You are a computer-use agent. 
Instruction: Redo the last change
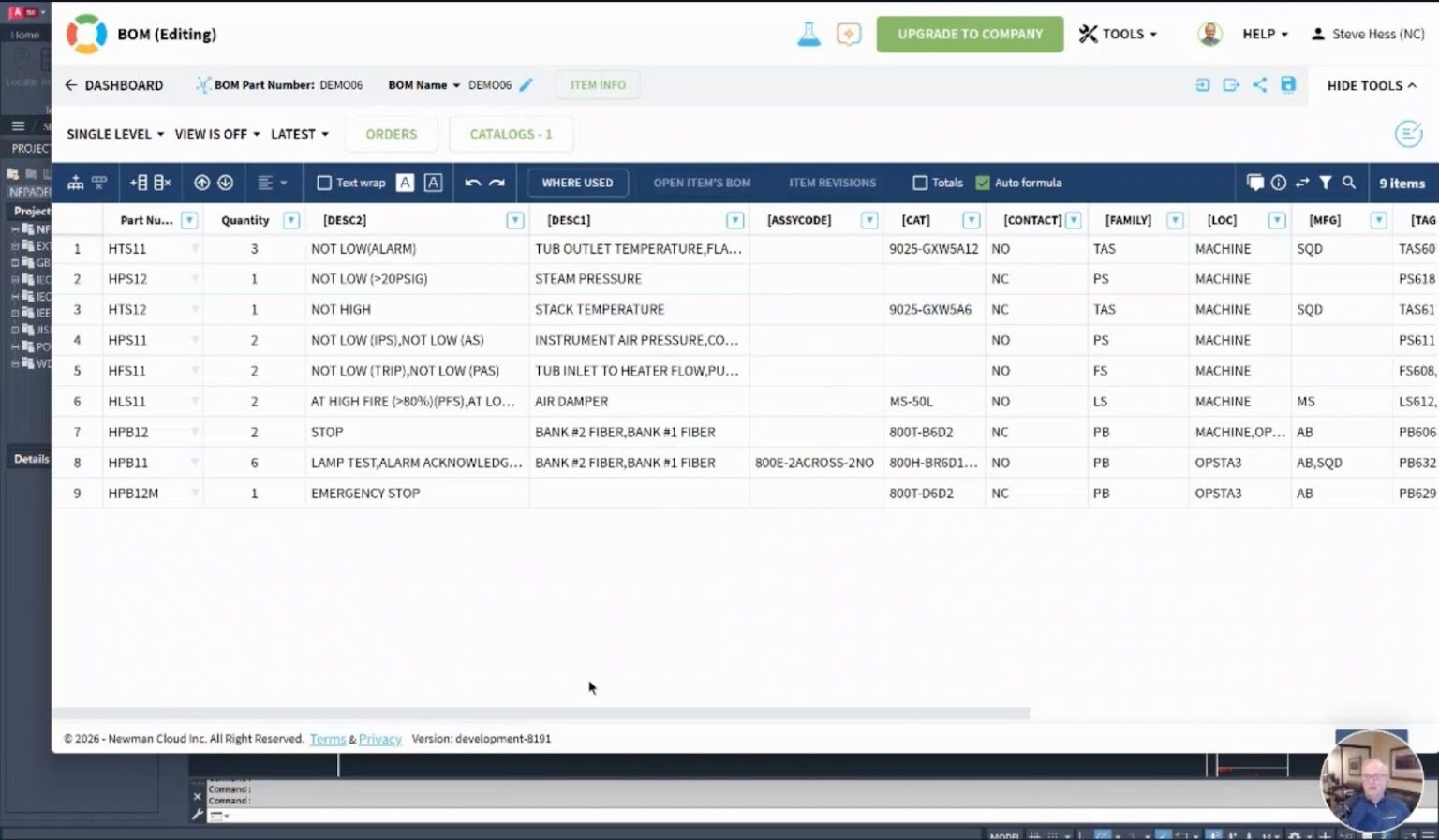click(x=497, y=183)
